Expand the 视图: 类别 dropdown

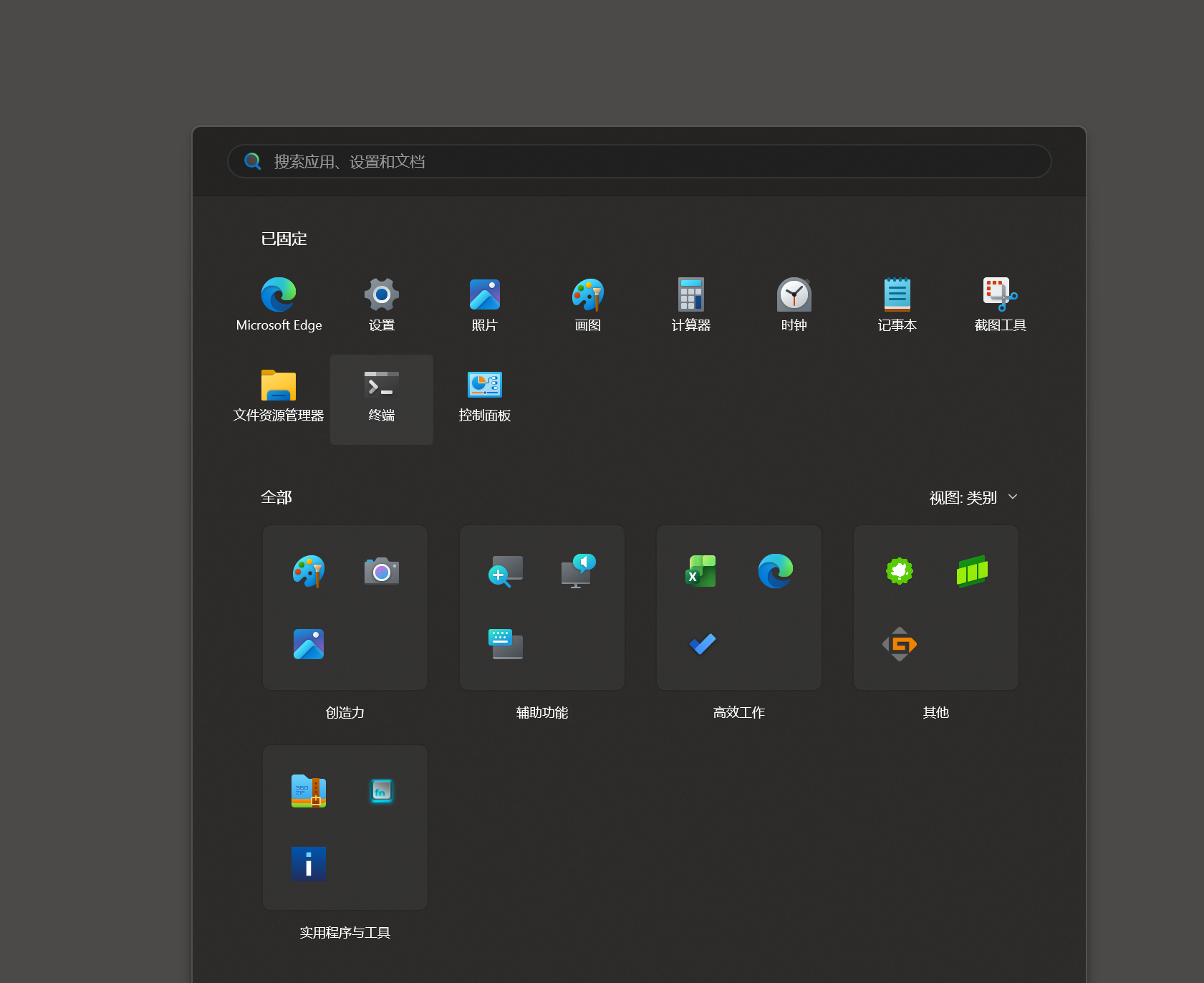[973, 498]
